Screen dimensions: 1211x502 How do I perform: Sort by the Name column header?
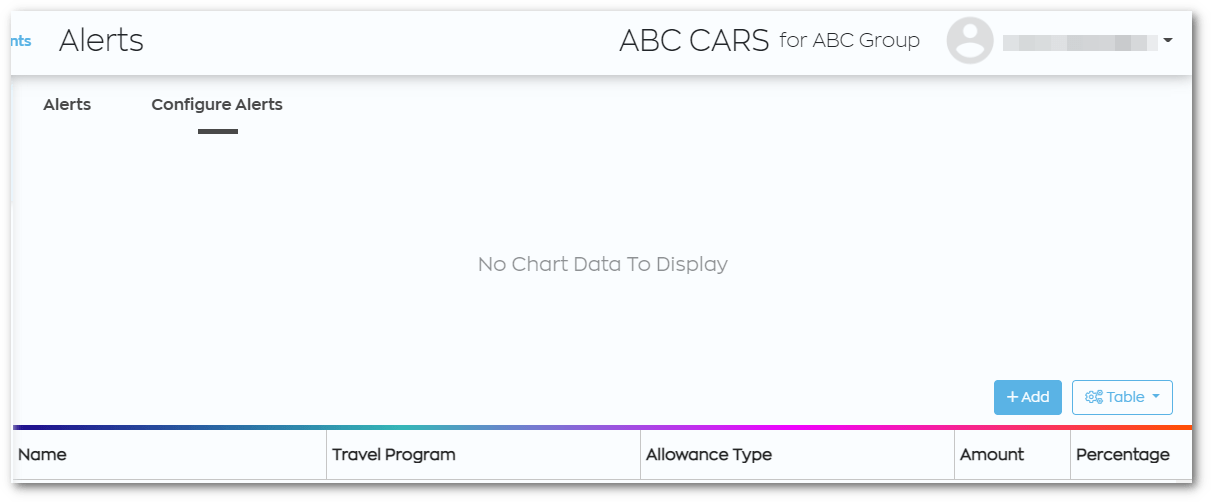click(x=42, y=454)
